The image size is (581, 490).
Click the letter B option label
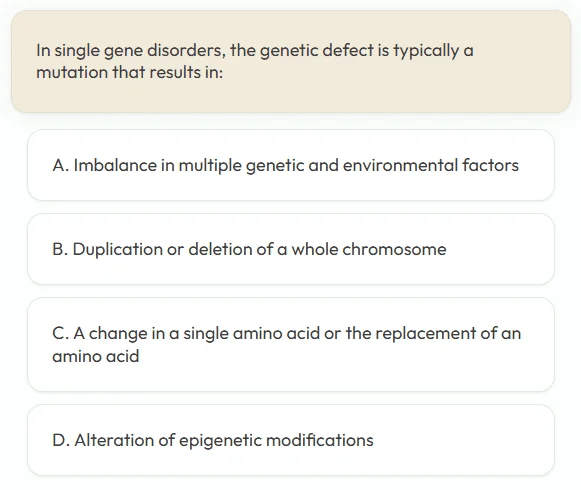60,249
